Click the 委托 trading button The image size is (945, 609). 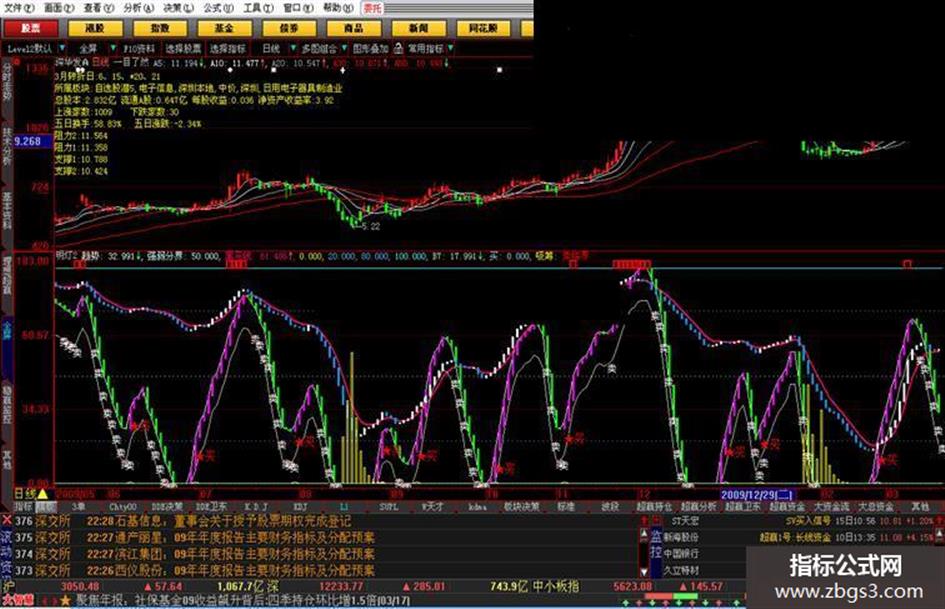[x=372, y=8]
